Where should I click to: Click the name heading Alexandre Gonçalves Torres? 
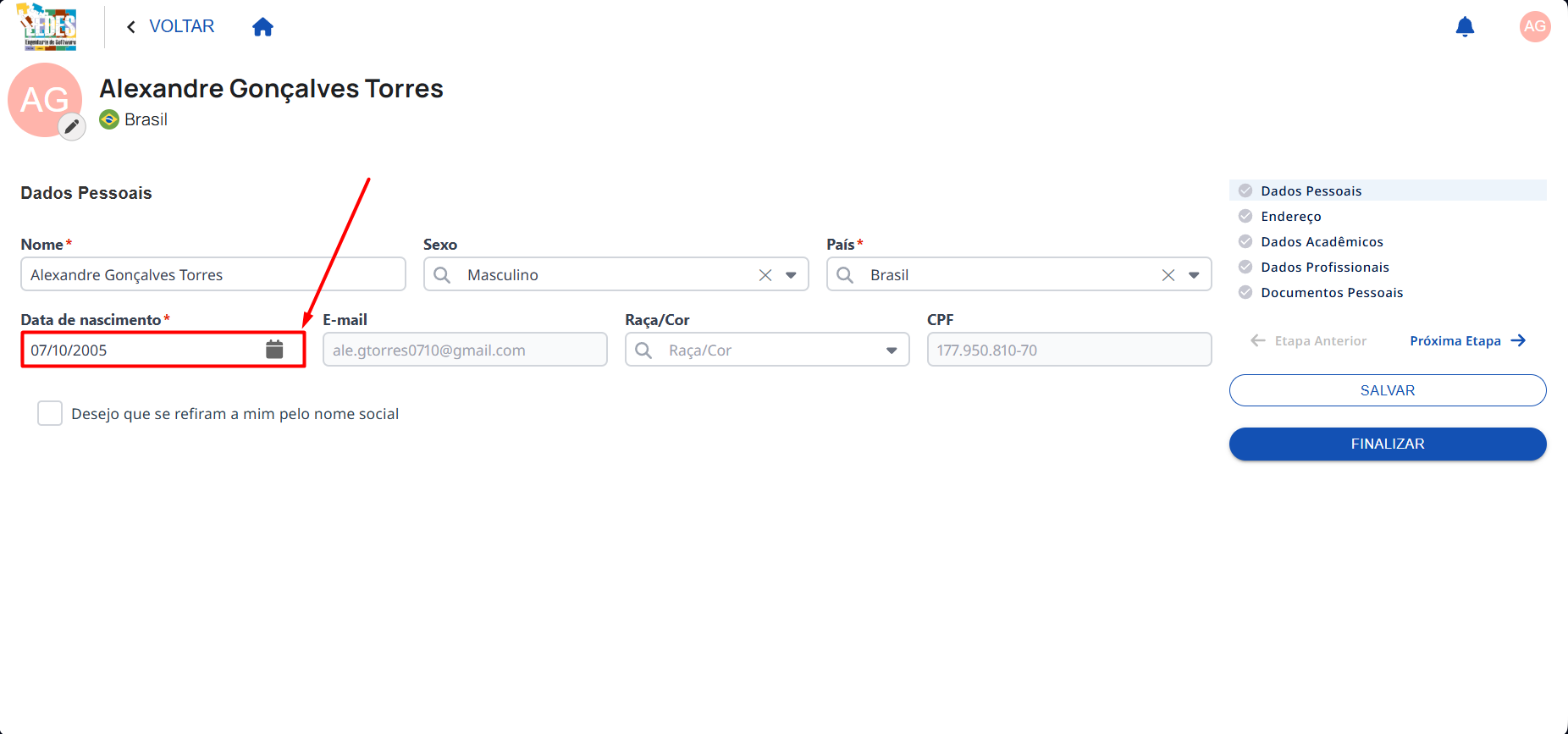coord(271,88)
